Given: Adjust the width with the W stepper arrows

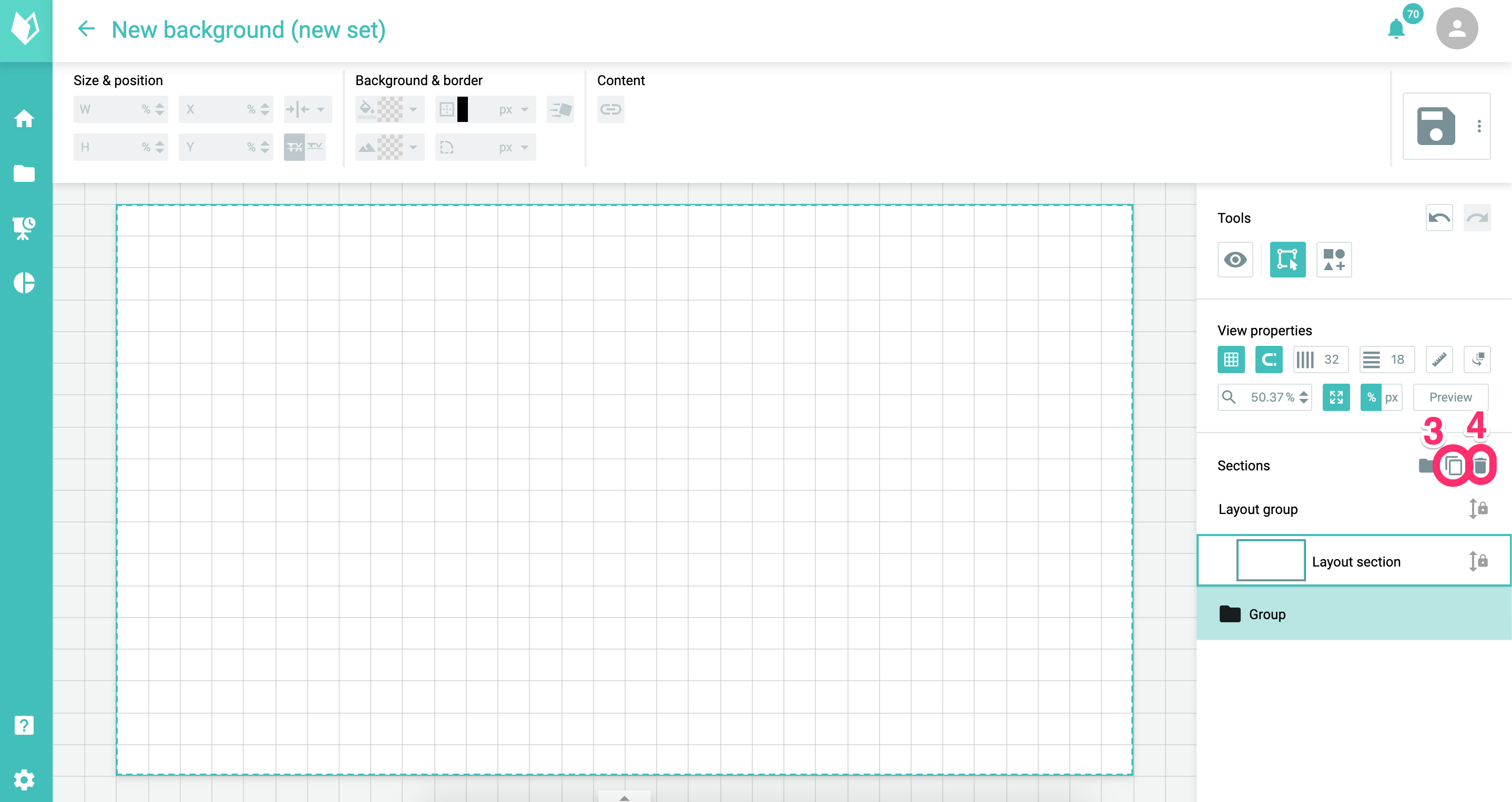Looking at the screenshot, I should tap(160, 109).
